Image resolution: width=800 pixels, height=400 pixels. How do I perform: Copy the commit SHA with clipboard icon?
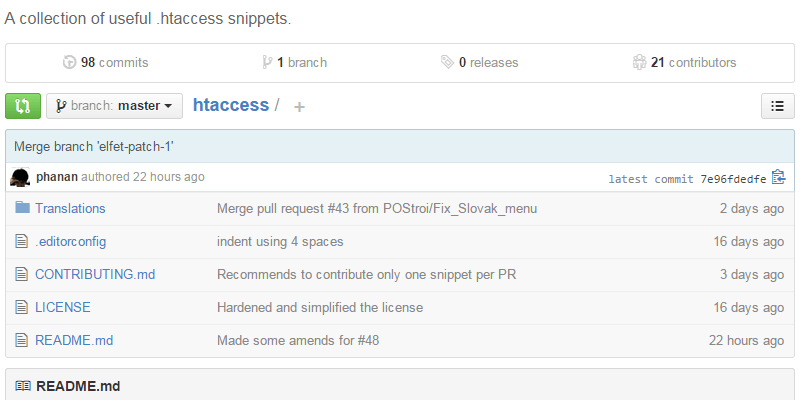pos(778,178)
